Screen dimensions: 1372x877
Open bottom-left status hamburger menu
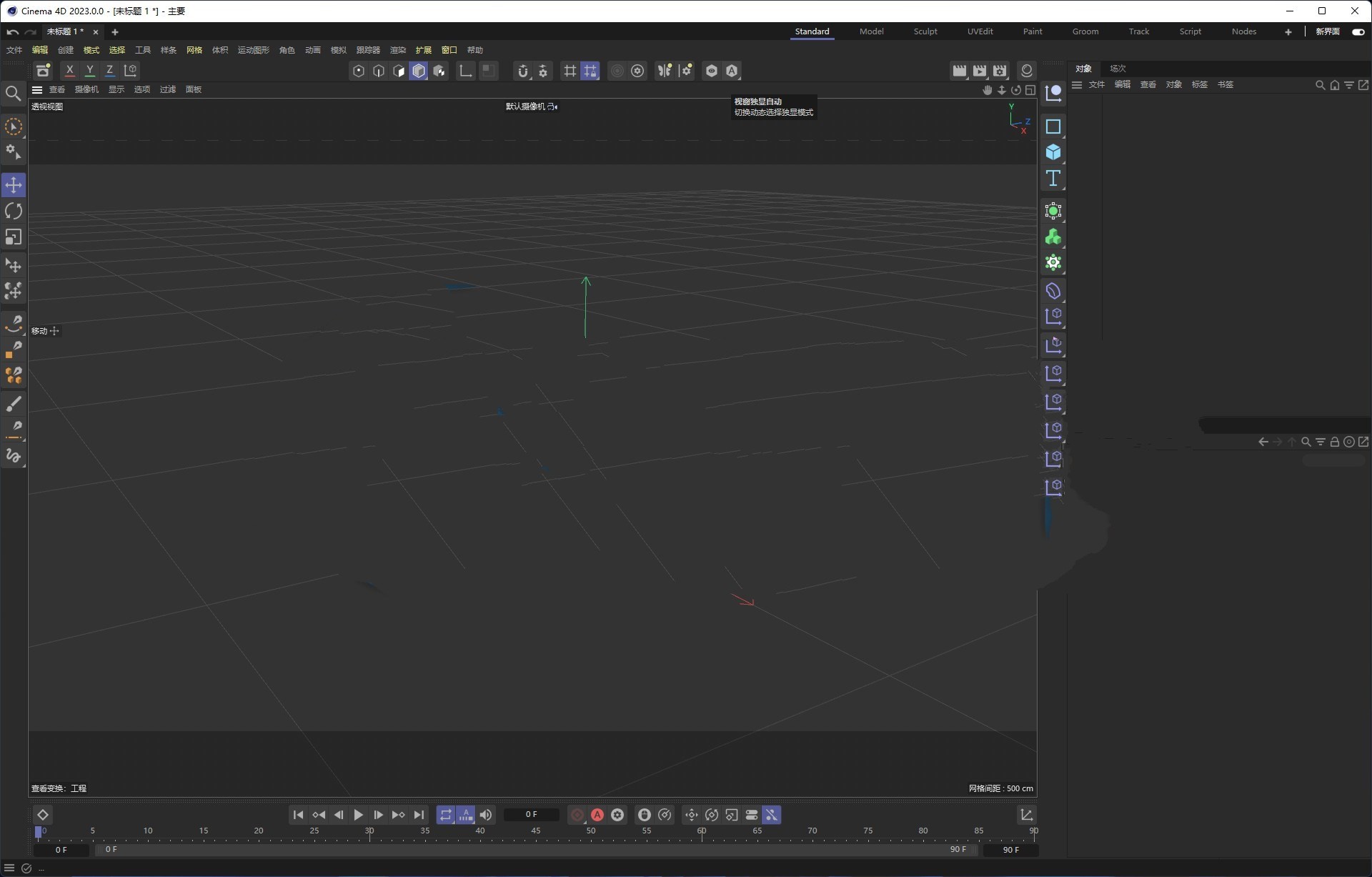click(9, 868)
